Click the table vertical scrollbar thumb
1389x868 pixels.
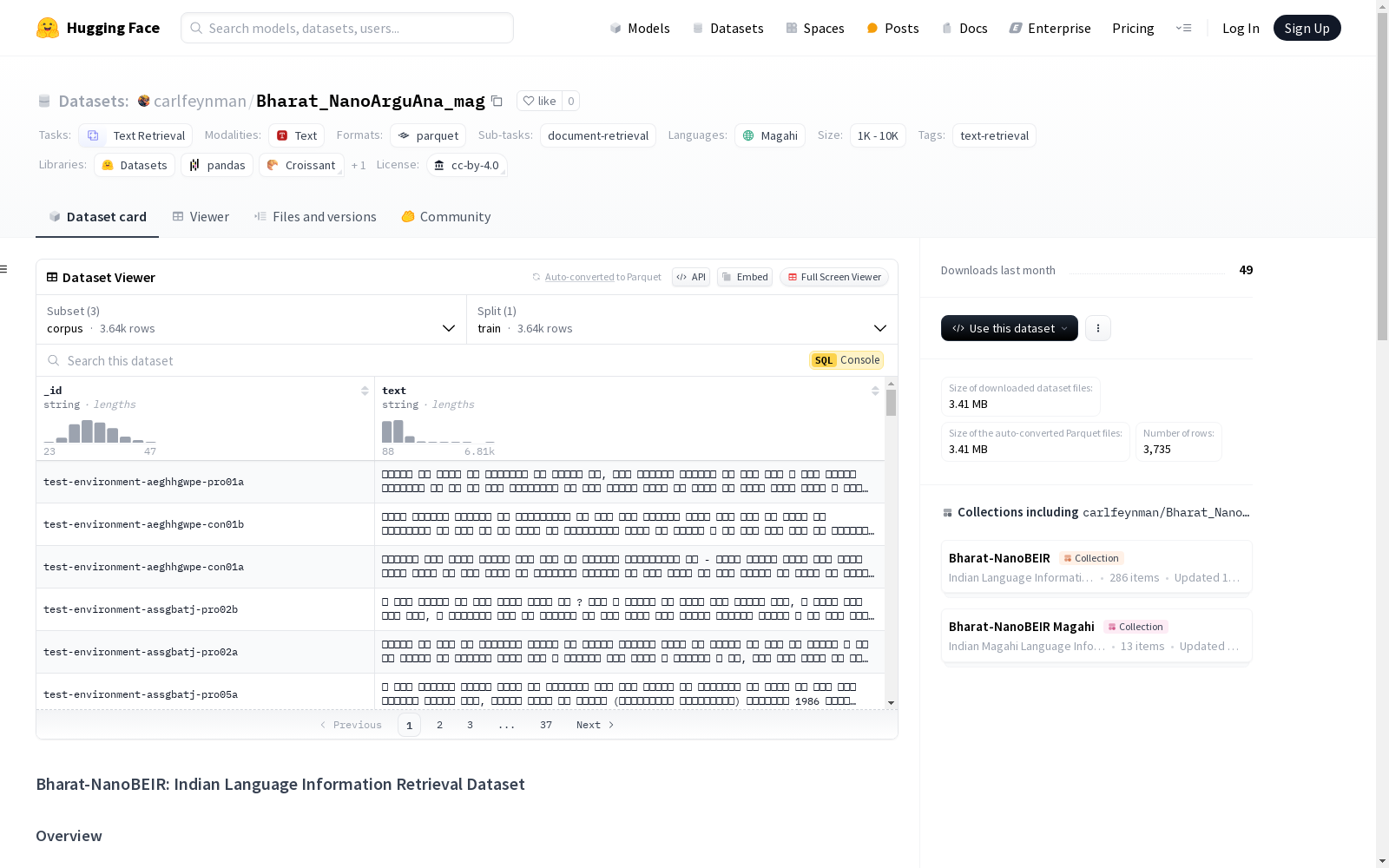[891, 403]
